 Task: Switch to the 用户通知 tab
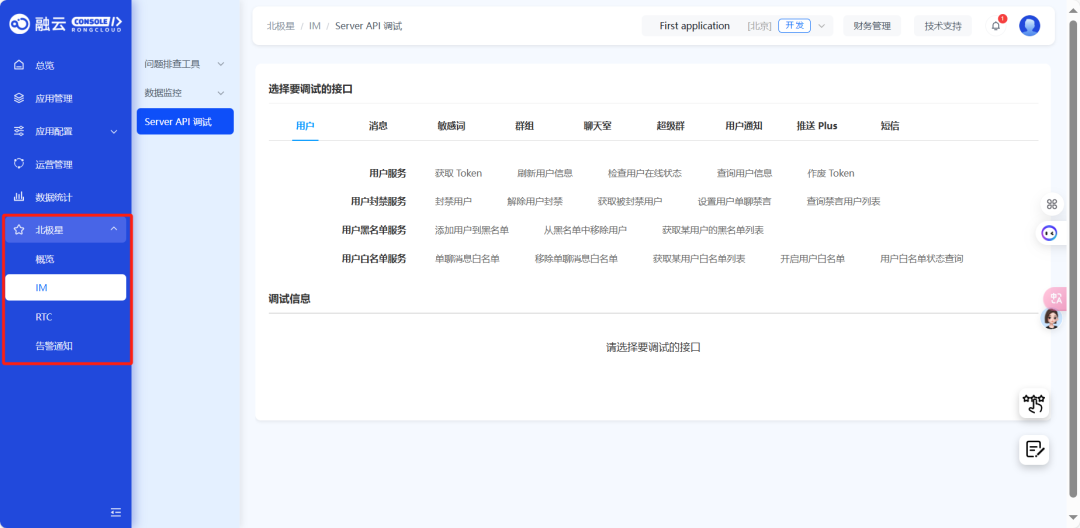point(743,126)
